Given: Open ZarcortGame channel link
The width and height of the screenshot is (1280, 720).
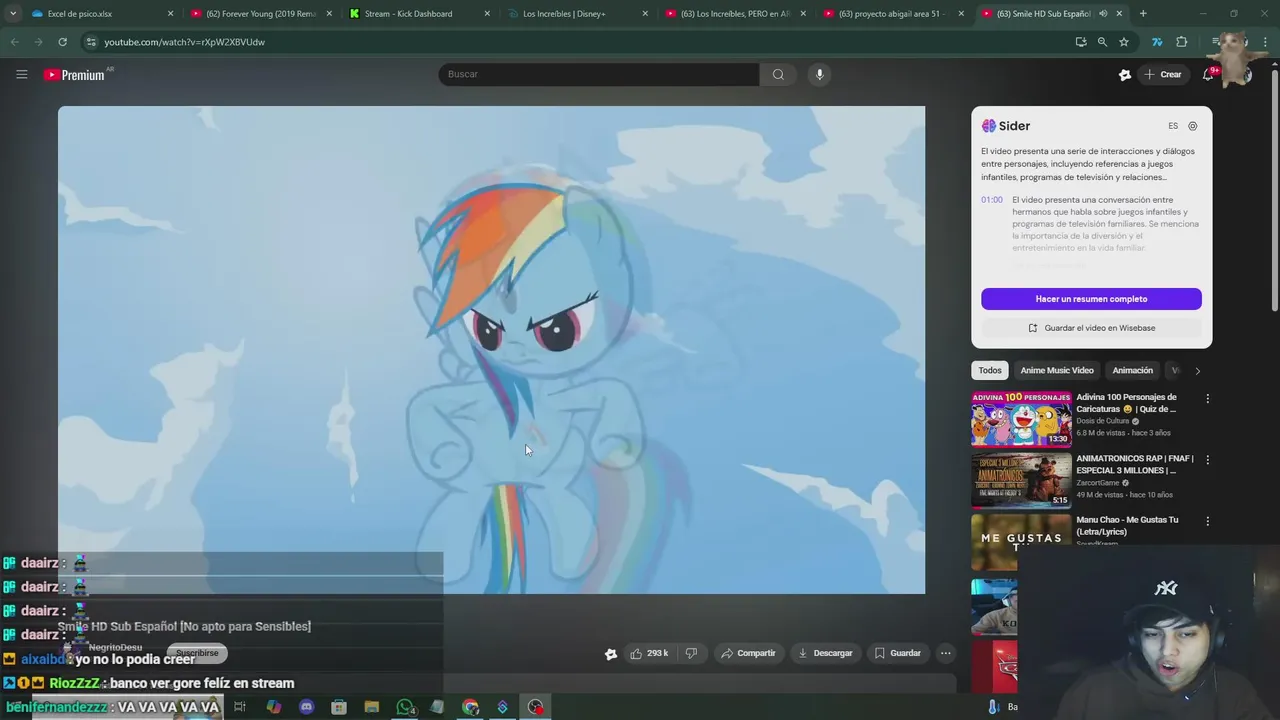Looking at the screenshot, I should click(x=1098, y=483).
